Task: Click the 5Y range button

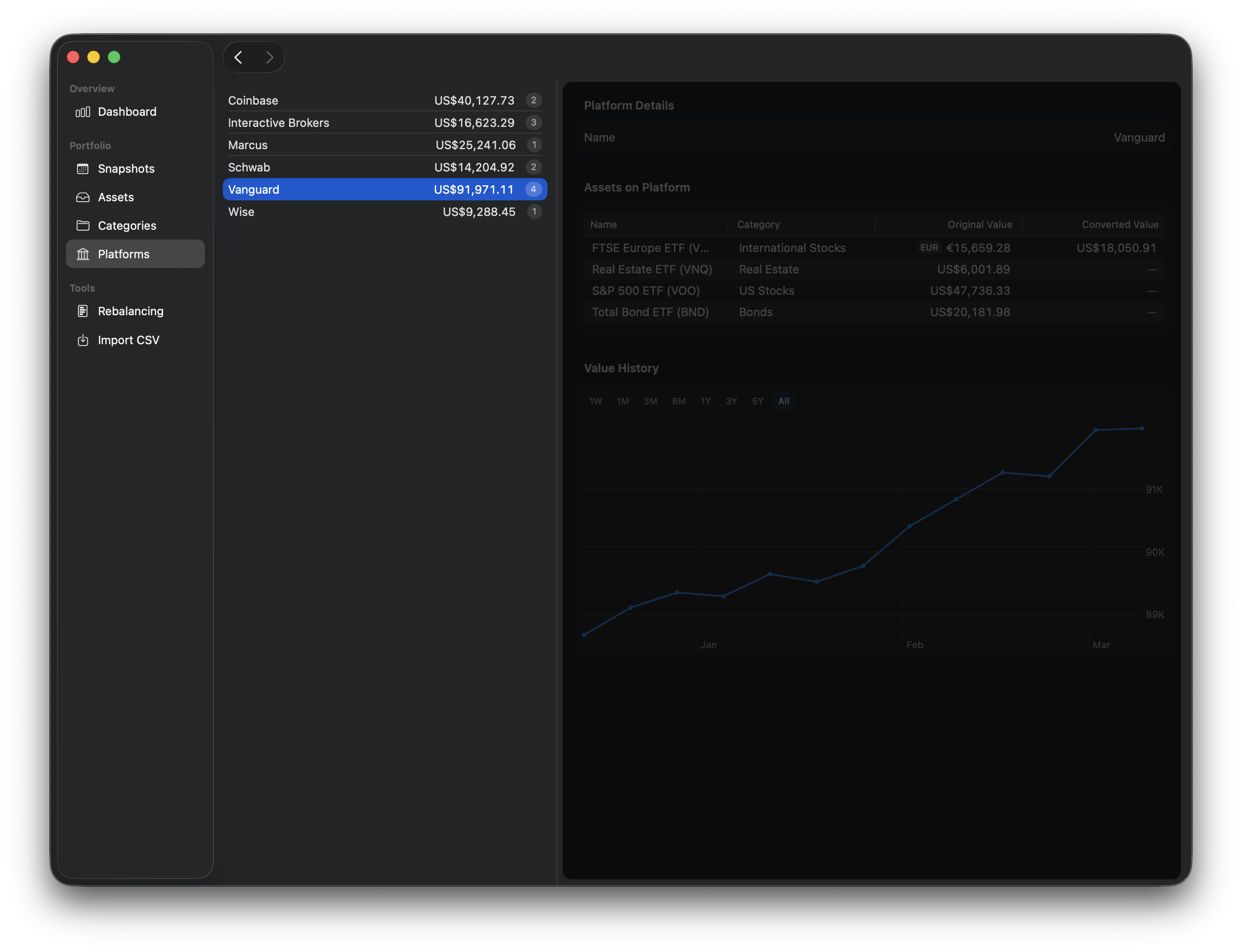Action: pos(757,401)
